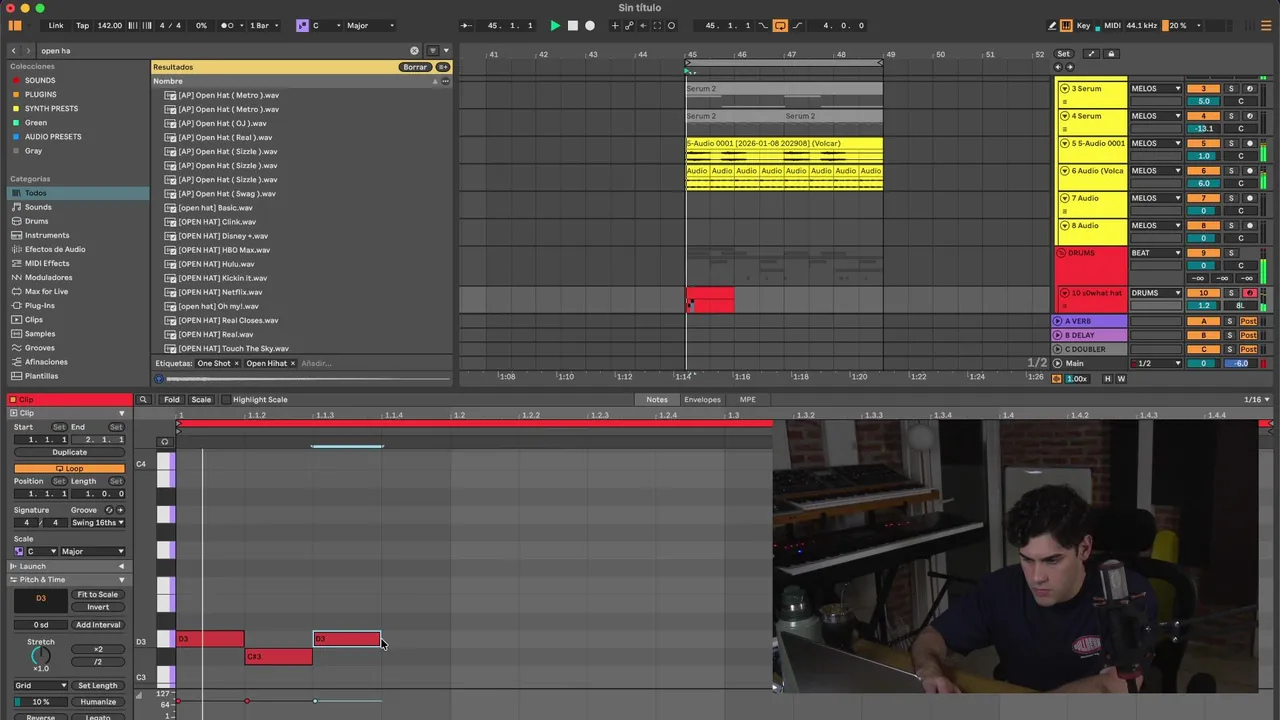The height and width of the screenshot is (720, 1280).
Task: Click the Stretch knob in Pitch & Time
Action: coord(41,656)
